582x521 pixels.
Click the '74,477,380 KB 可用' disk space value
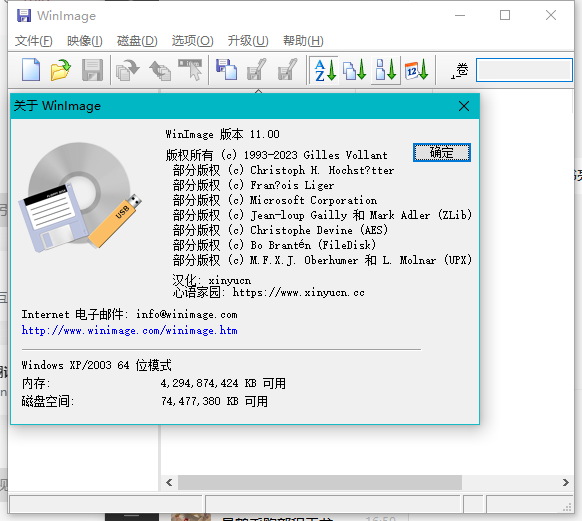coord(215,401)
